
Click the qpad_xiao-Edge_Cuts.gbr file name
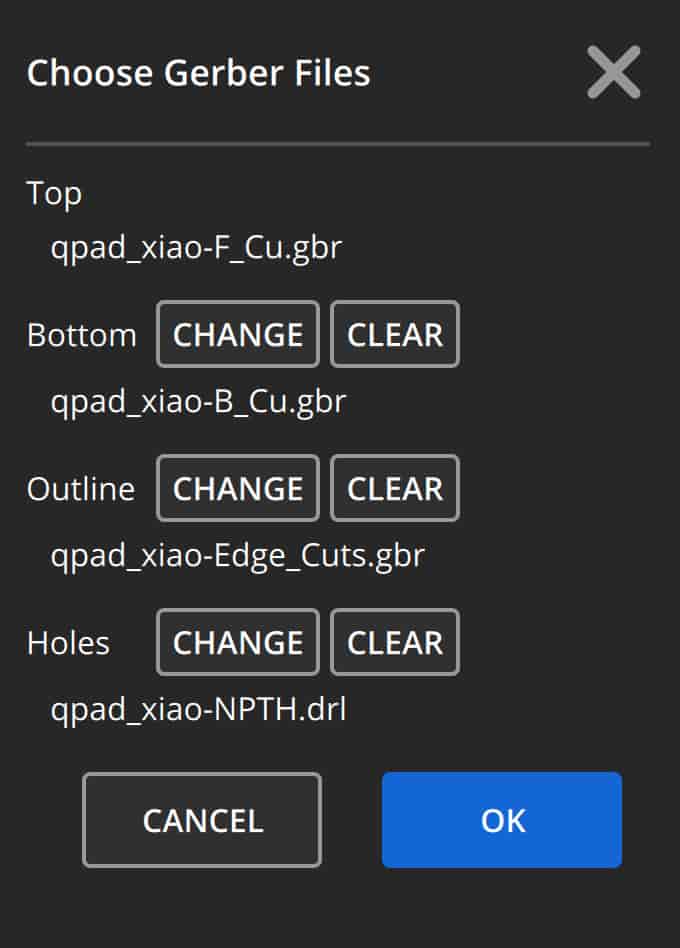click(237, 555)
